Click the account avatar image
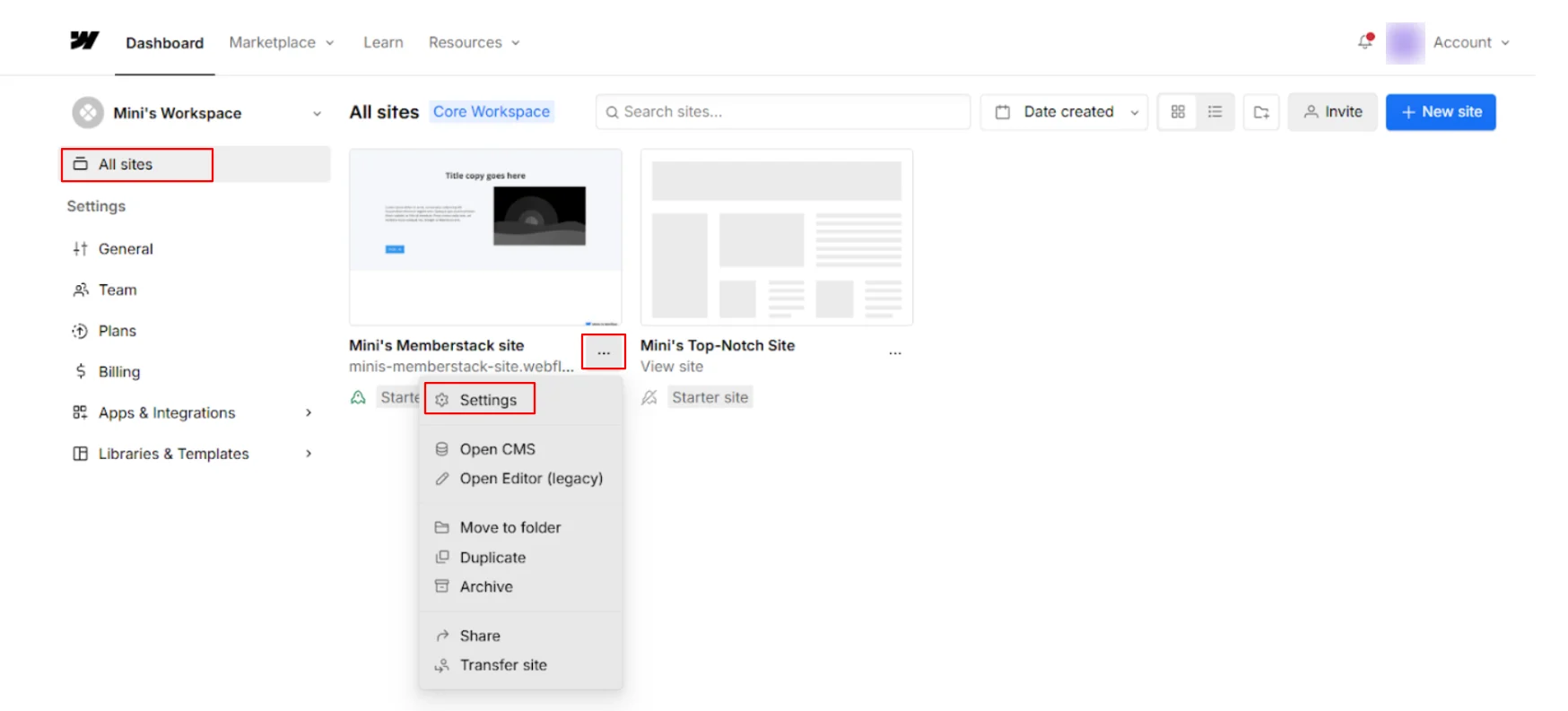 [x=1405, y=43]
